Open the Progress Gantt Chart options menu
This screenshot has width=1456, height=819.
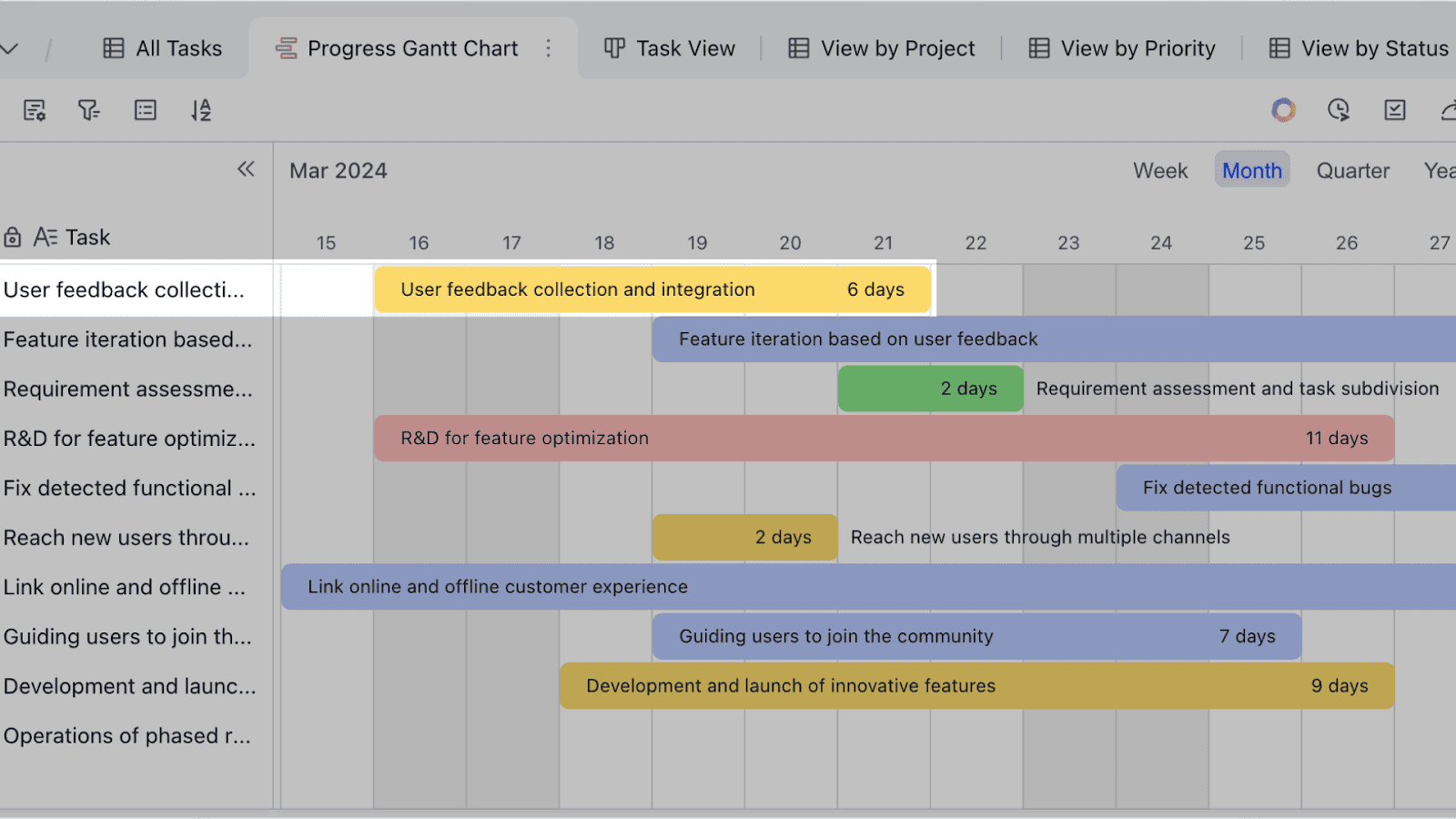pyautogui.click(x=549, y=48)
